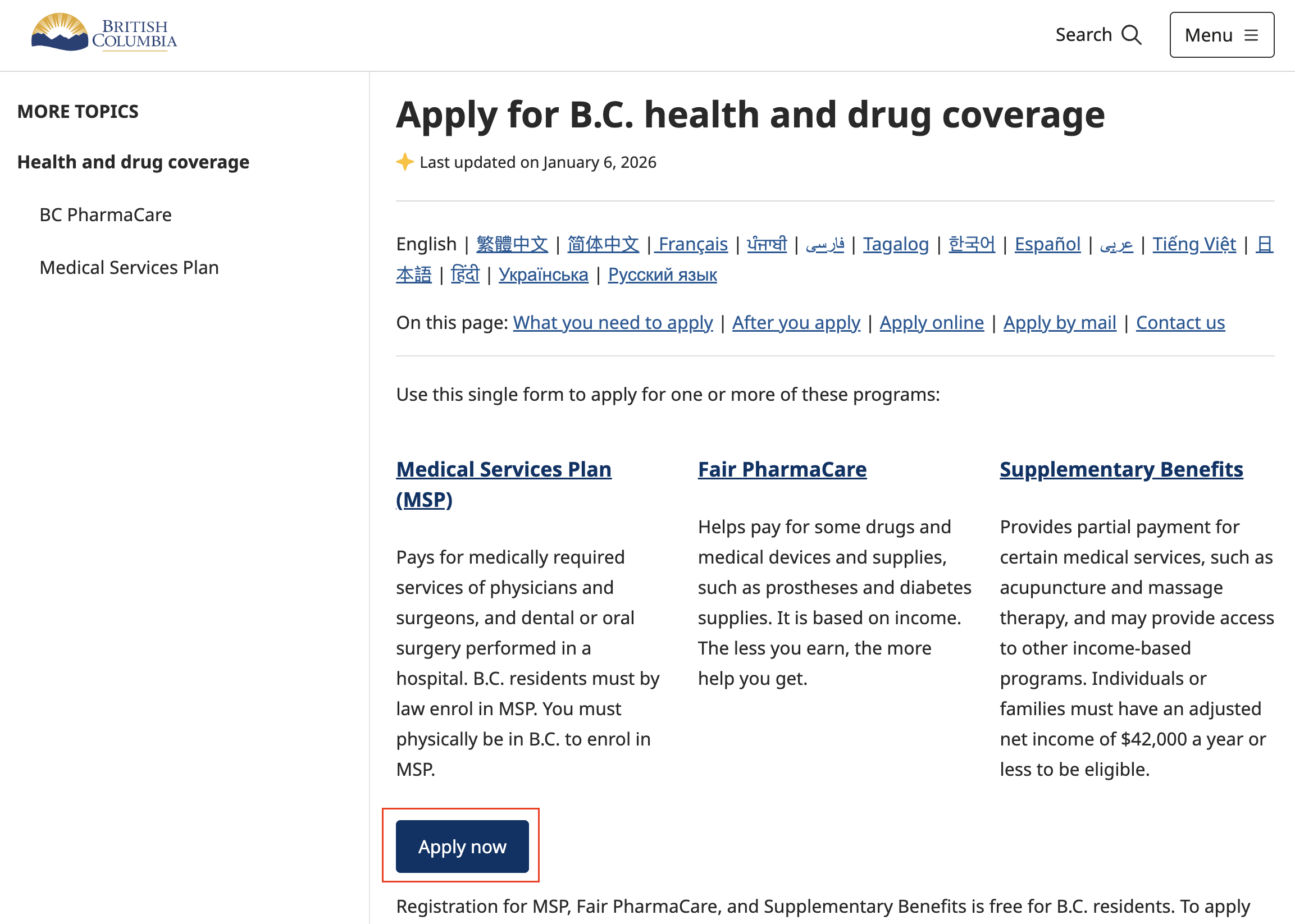Switch language to 한국어
This screenshot has height=924, width=1295.
coord(972,244)
